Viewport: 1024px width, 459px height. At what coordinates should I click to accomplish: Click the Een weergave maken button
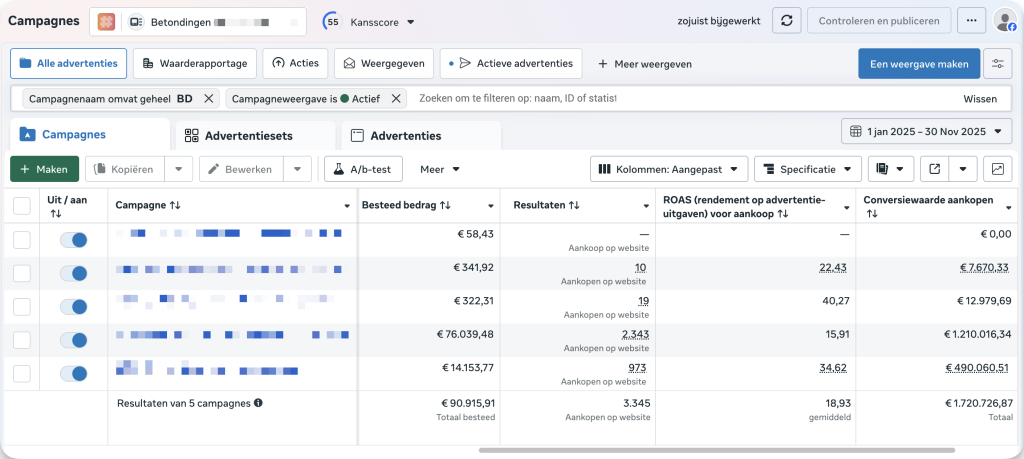click(918, 64)
